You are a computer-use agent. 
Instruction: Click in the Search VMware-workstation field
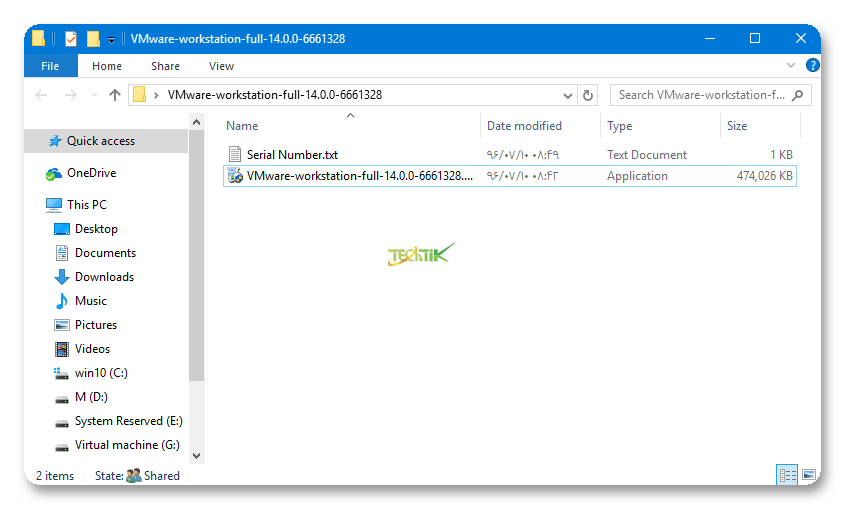(x=700, y=95)
